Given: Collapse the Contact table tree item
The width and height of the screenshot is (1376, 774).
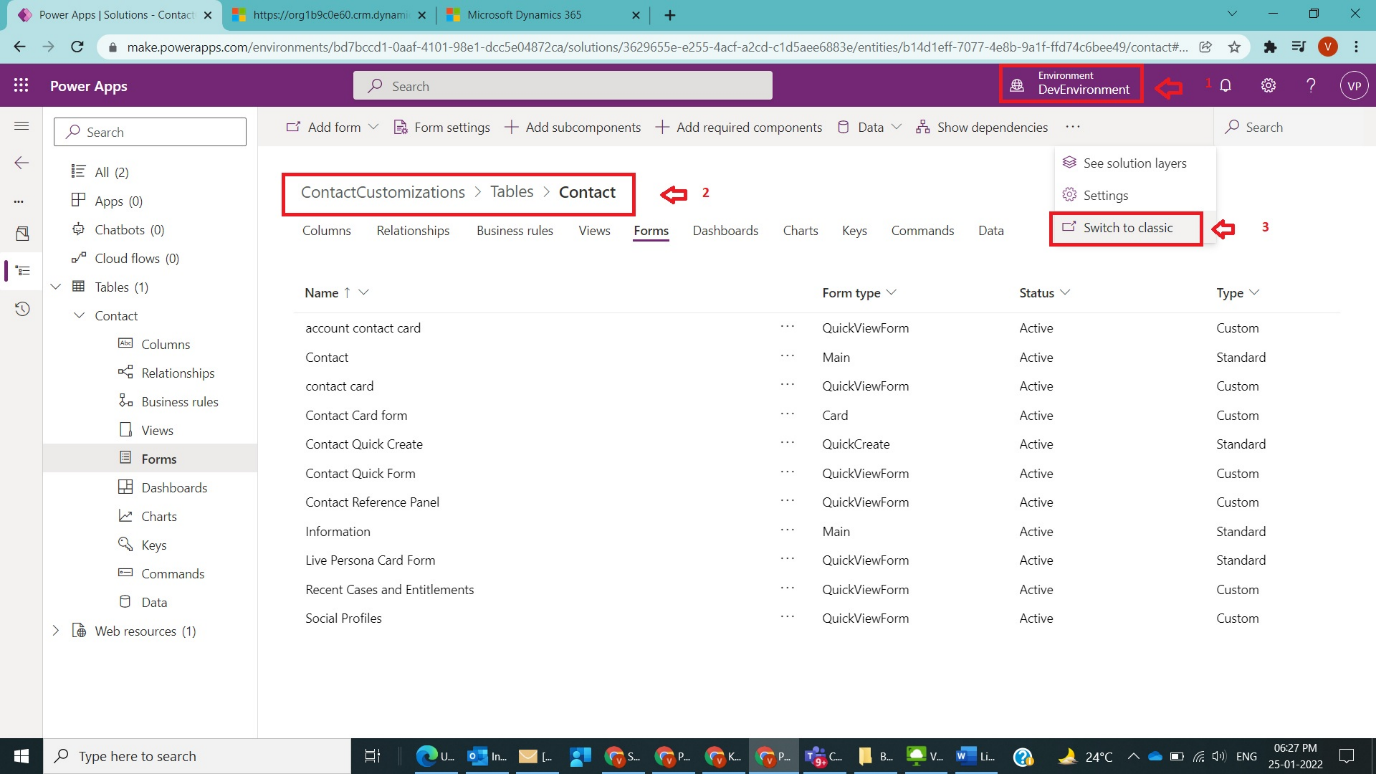Looking at the screenshot, I should tap(77, 315).
